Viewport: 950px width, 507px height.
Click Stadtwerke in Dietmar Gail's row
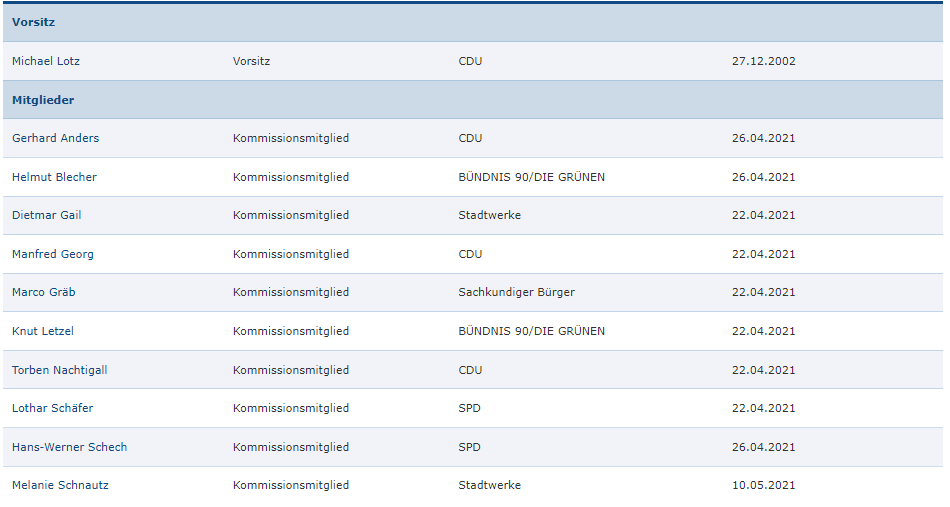click(x=490, y=215)
